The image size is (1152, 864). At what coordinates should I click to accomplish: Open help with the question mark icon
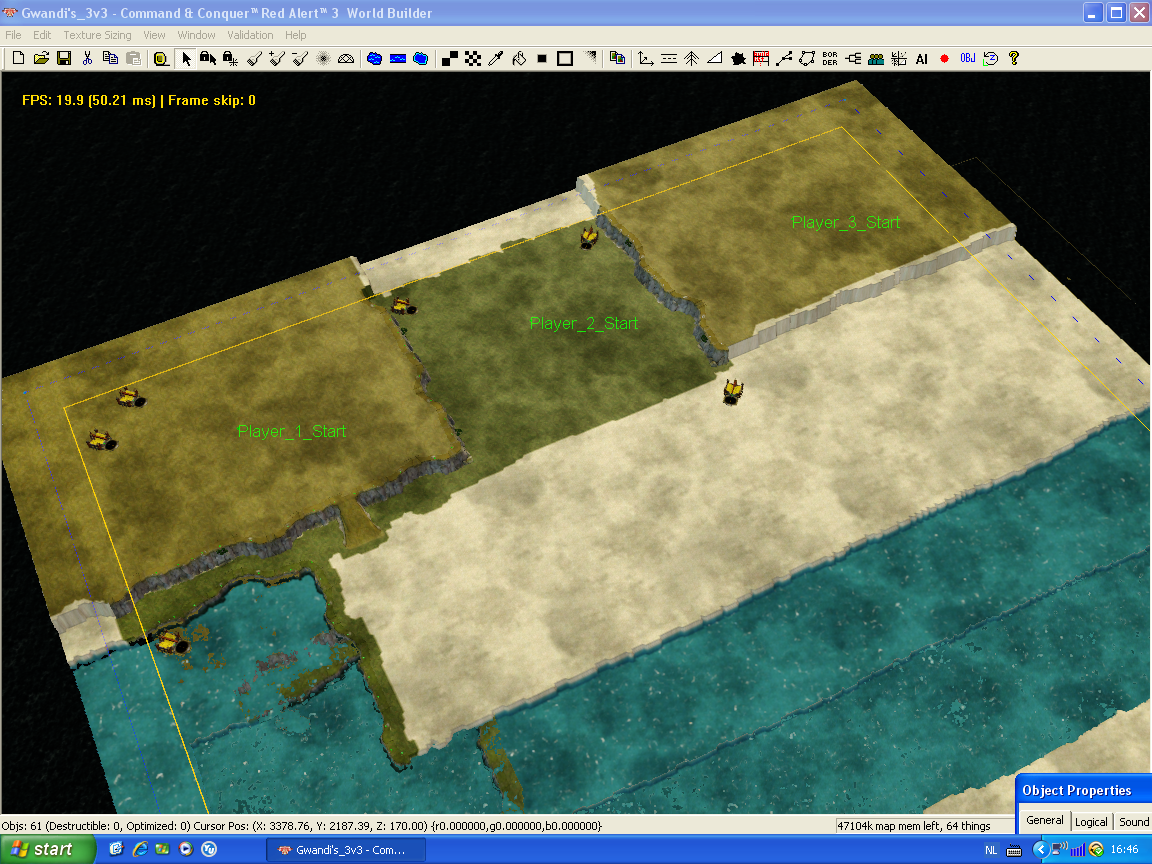[x=1014, y=58]
